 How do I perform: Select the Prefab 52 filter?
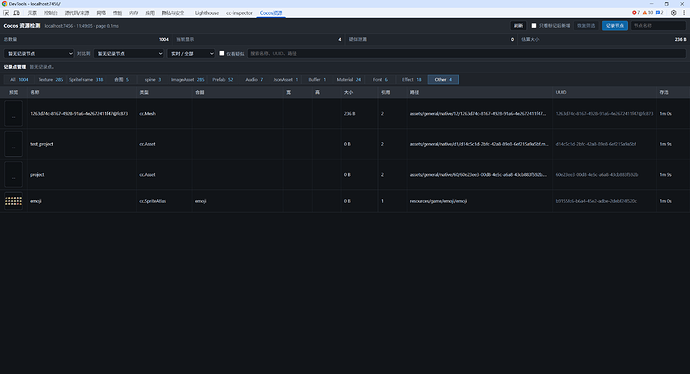click(x=223, y=80)
